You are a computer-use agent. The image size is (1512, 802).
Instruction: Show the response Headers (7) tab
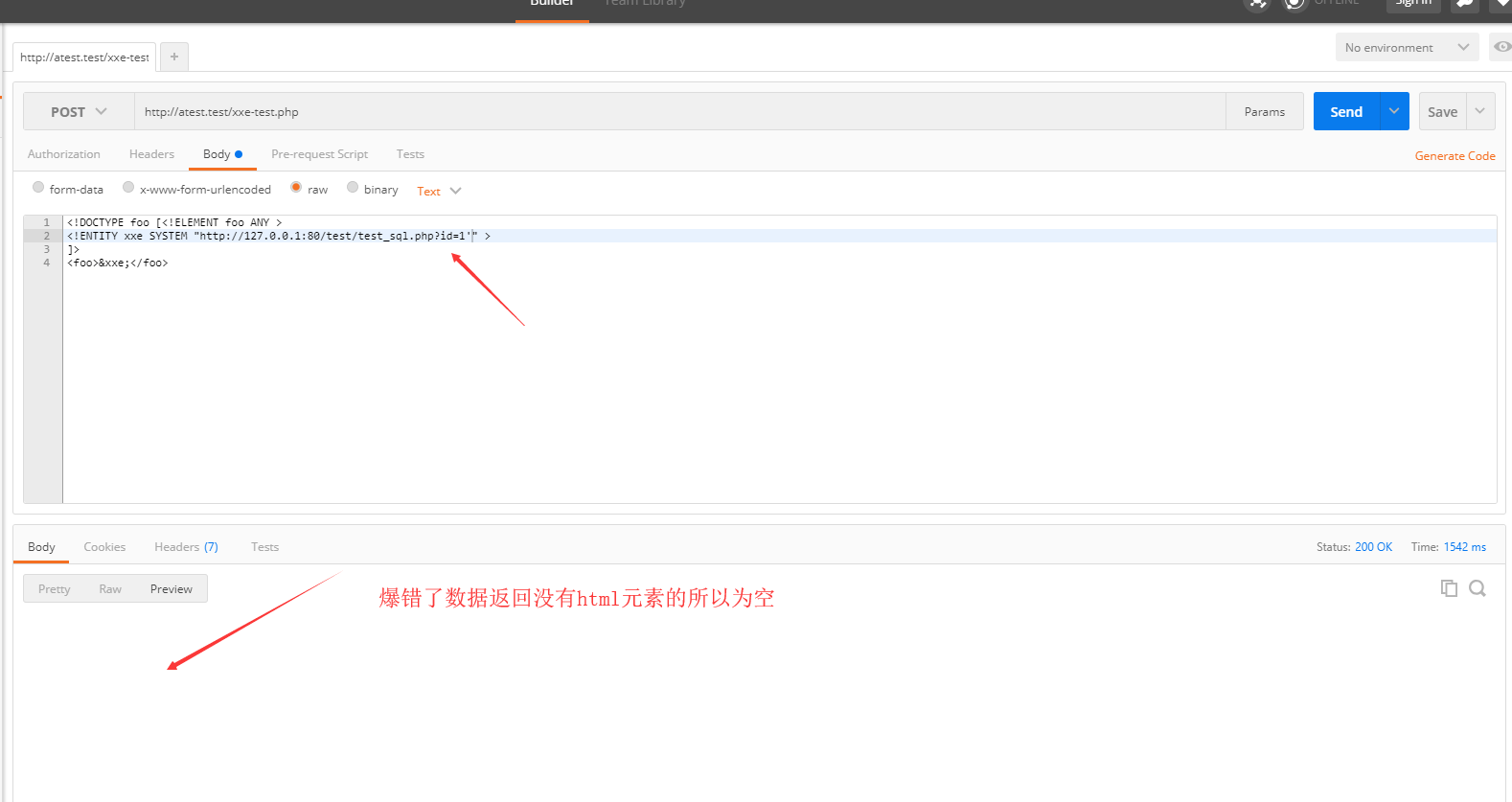point(186,547)
